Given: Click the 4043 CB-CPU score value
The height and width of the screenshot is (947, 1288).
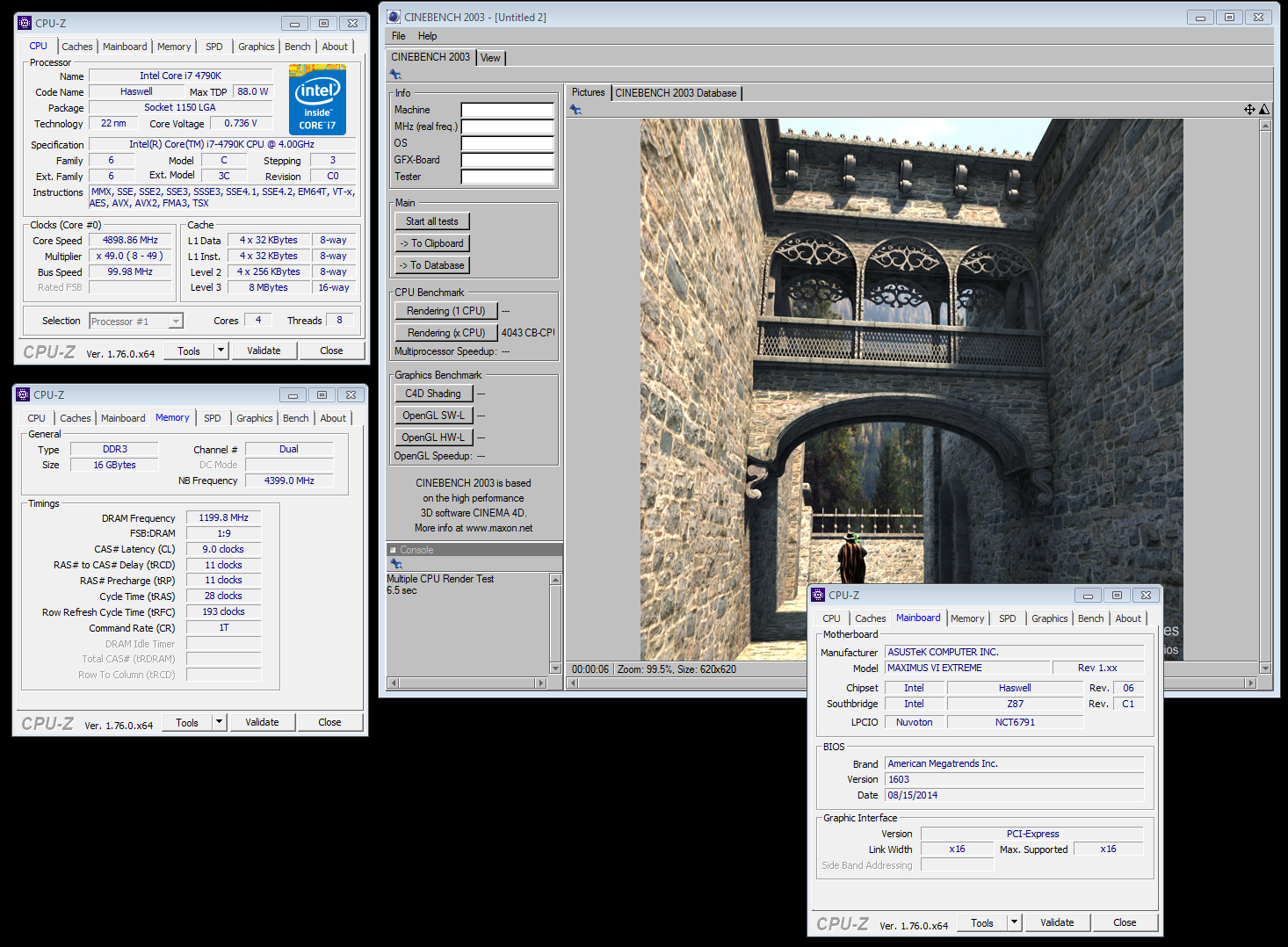Looking at the screenshot, I should coord(528,333).
